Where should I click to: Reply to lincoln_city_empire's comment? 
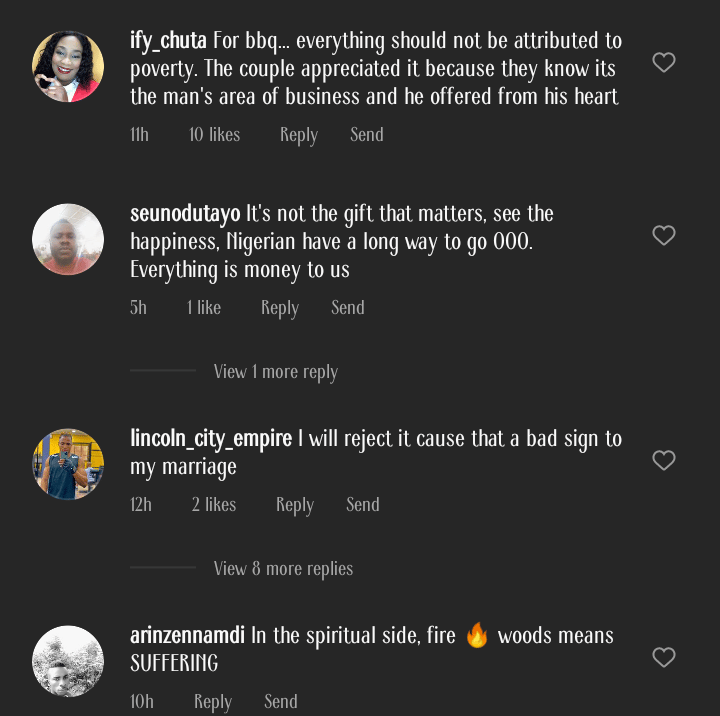click(x=295, y=505)
